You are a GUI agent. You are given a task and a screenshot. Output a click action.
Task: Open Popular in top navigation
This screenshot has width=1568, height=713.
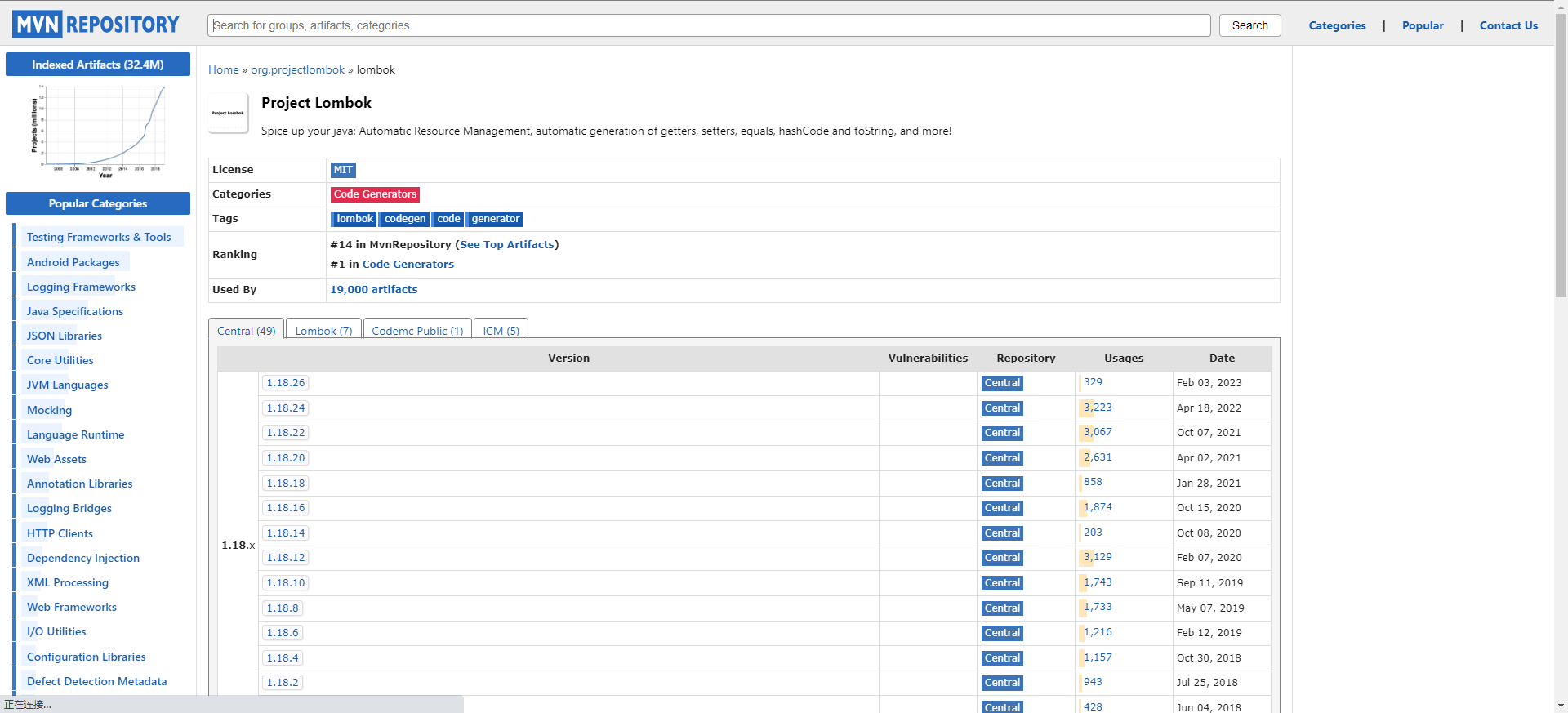coord(1423,25)
